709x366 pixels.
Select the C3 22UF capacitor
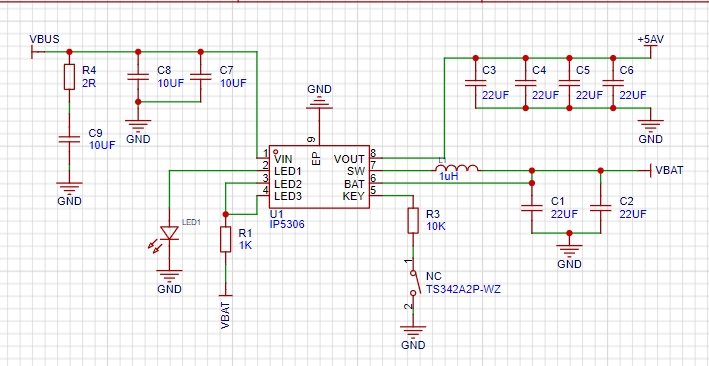[475, 83]
